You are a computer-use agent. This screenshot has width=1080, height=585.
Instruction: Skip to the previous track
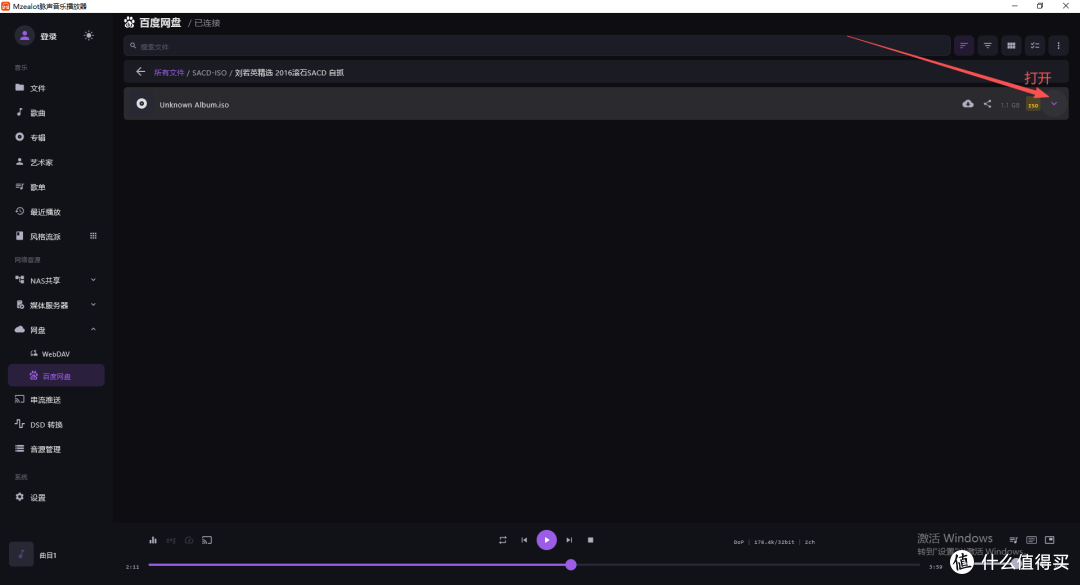(524, 540)
